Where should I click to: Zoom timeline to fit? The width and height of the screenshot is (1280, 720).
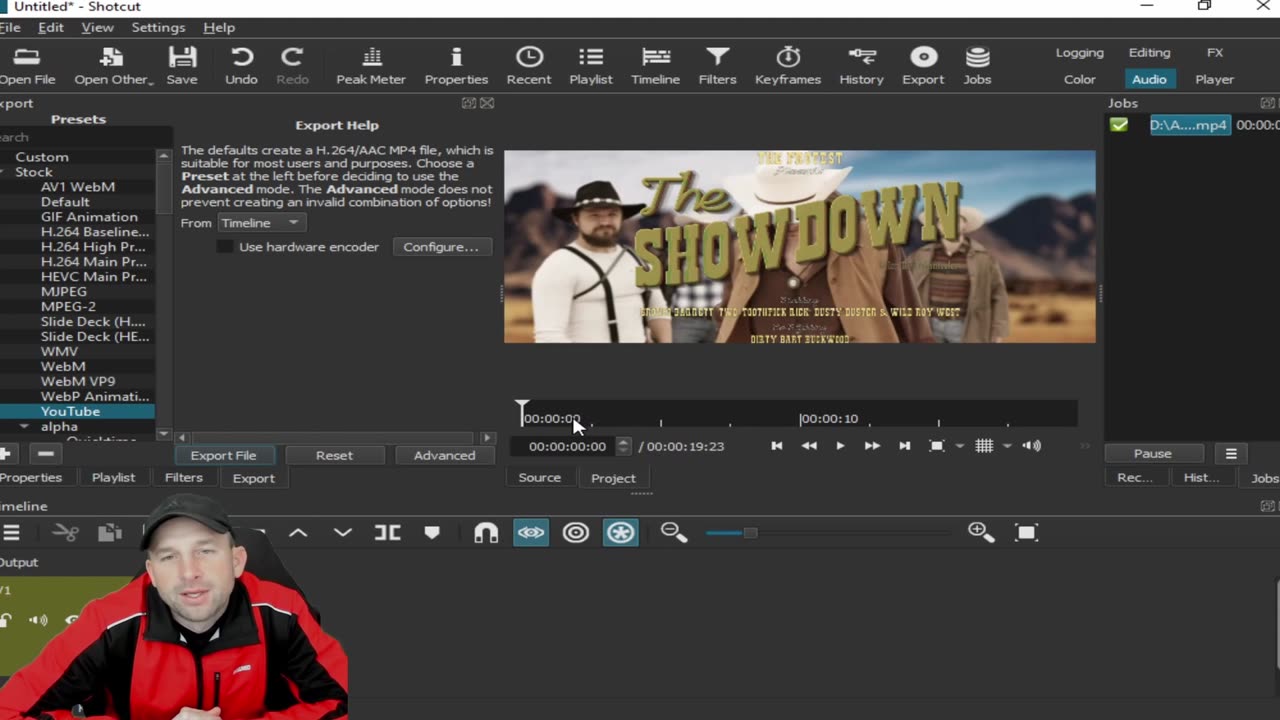1026,533
